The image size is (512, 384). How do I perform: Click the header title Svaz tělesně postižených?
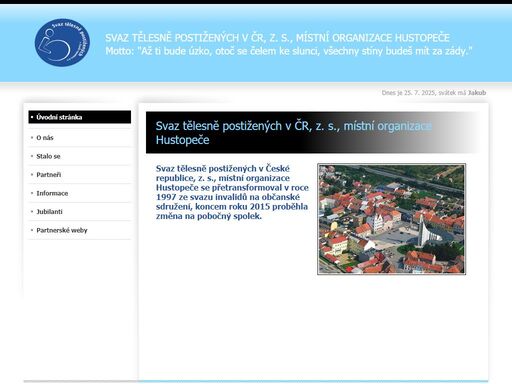coord(277,38)
